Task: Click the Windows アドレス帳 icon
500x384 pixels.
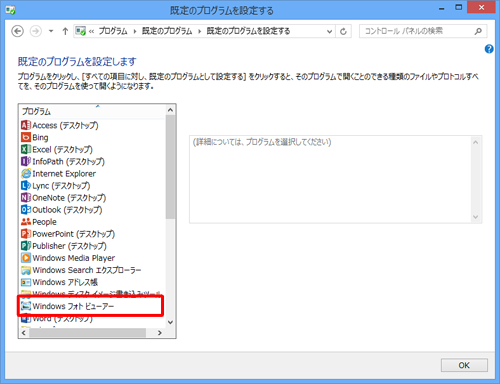Action: pos(26,282)
